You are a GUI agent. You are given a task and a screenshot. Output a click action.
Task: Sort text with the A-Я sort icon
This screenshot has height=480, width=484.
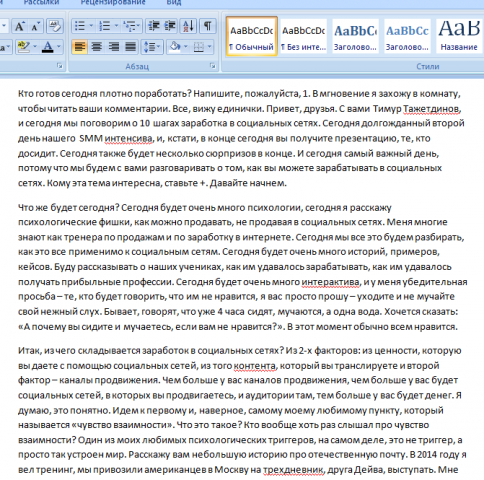click(x=188, y=26)
